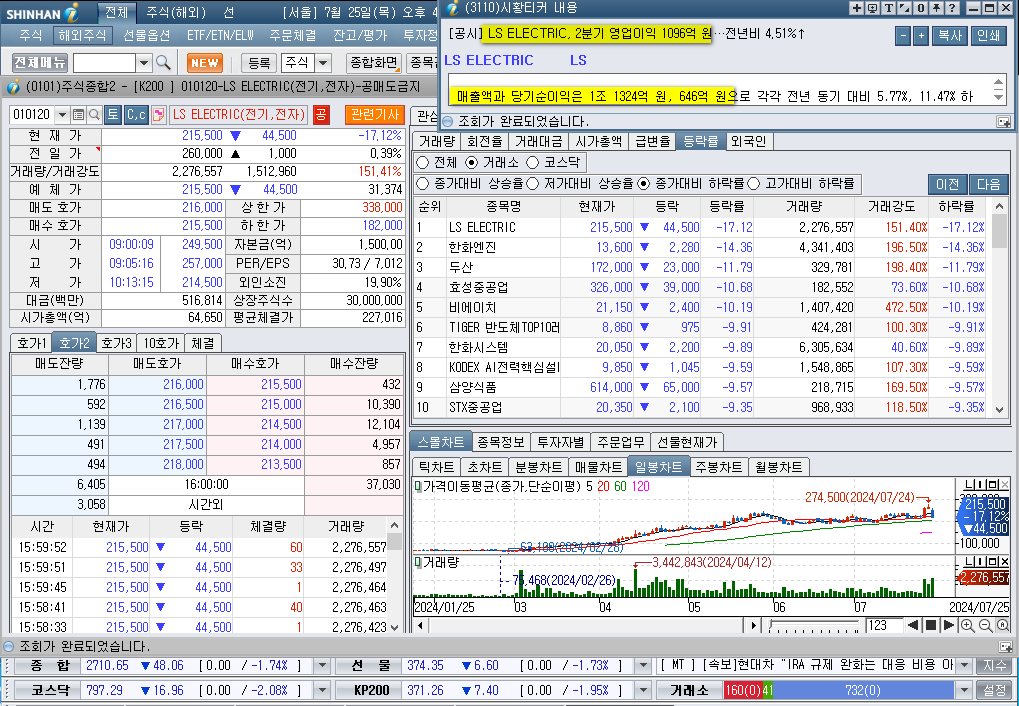Click the plus icon in the news ticker title bar
The height and width of the screenshot is (706, 1019).
[x=857, y=8]
